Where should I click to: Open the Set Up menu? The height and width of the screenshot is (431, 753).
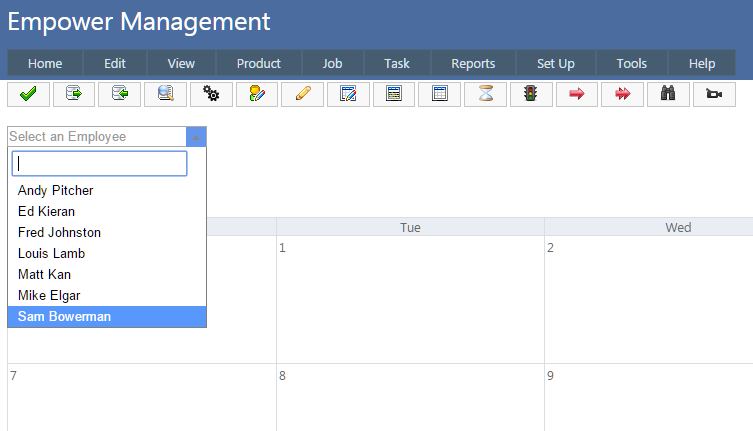coord(555,63)
